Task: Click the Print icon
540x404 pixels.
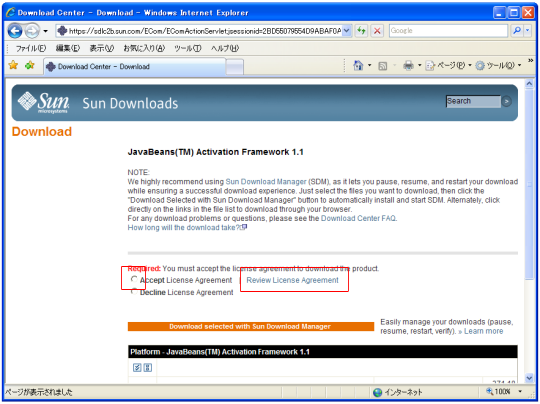Action: click(x=408, y=65)
